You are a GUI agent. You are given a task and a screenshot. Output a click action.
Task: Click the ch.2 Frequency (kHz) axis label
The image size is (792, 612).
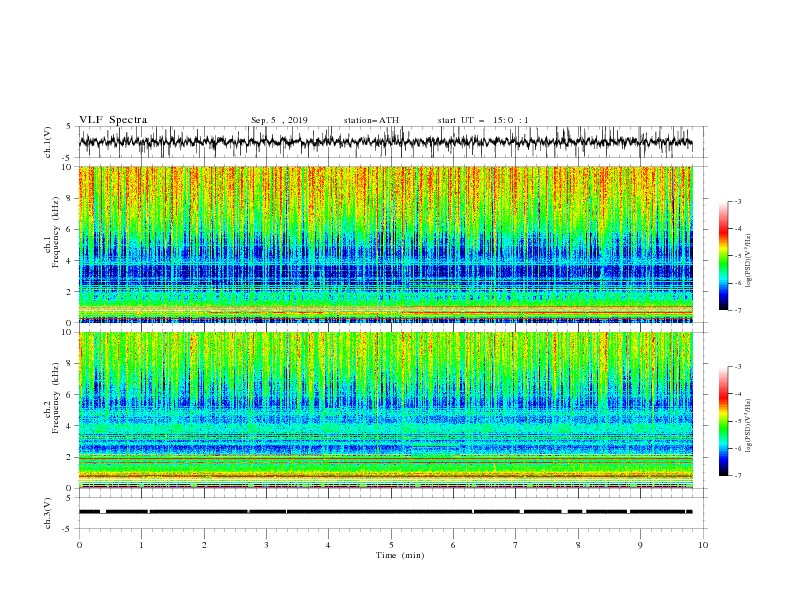point(52,398)
